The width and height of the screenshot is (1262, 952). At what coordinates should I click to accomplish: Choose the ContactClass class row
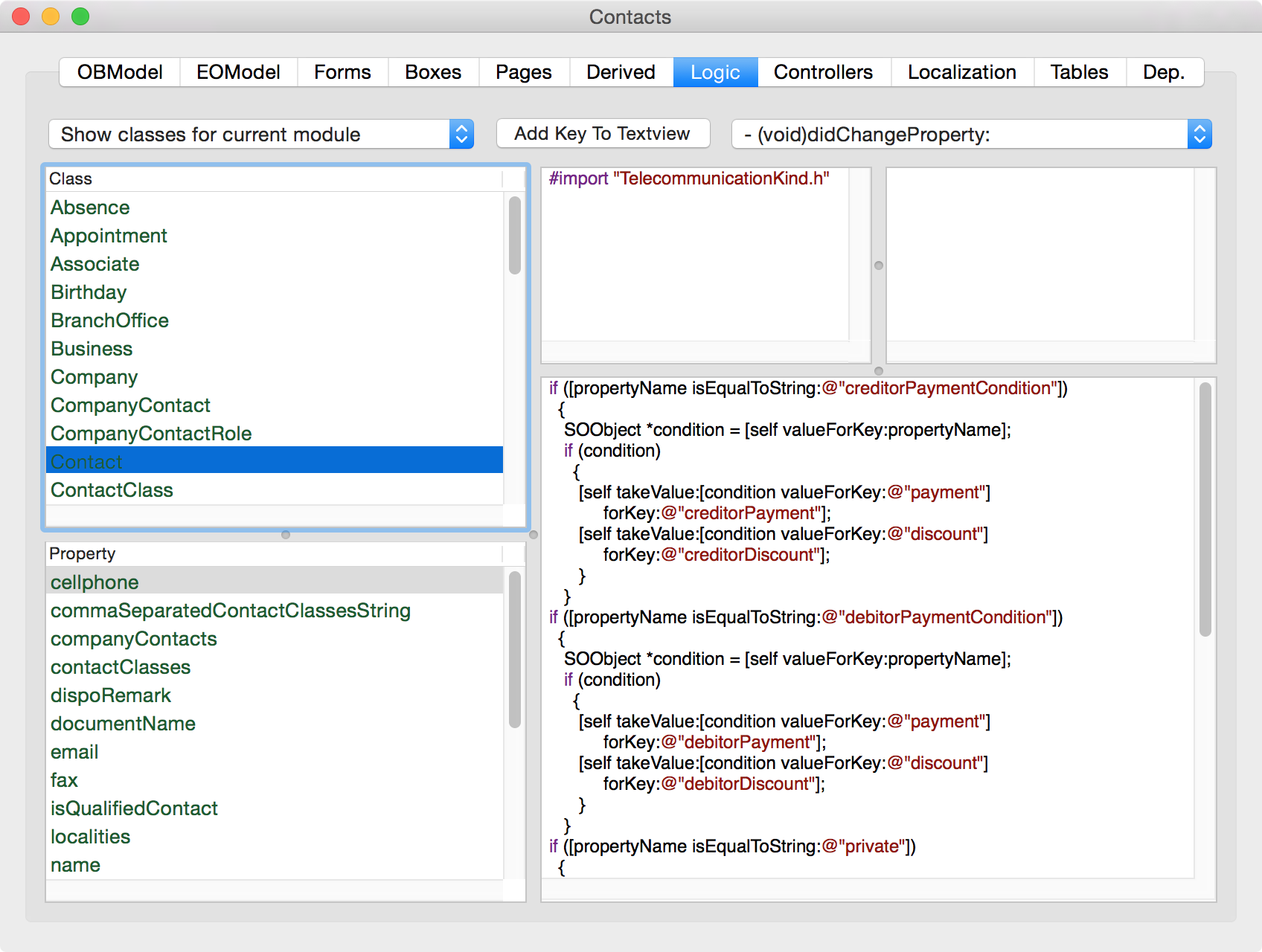[112, 490]
